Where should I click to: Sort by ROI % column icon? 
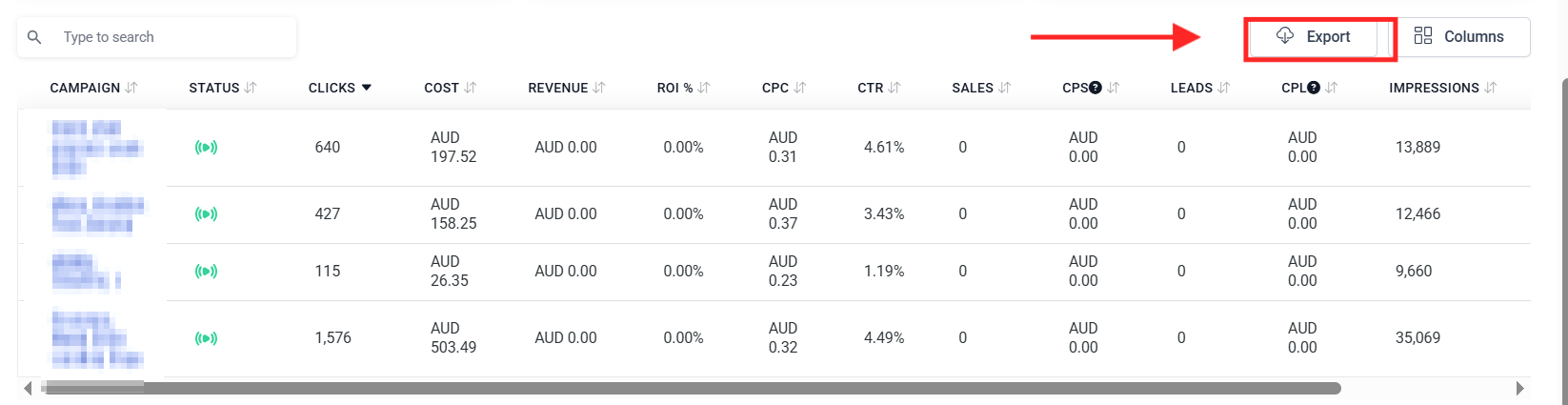tap(704, 88)
